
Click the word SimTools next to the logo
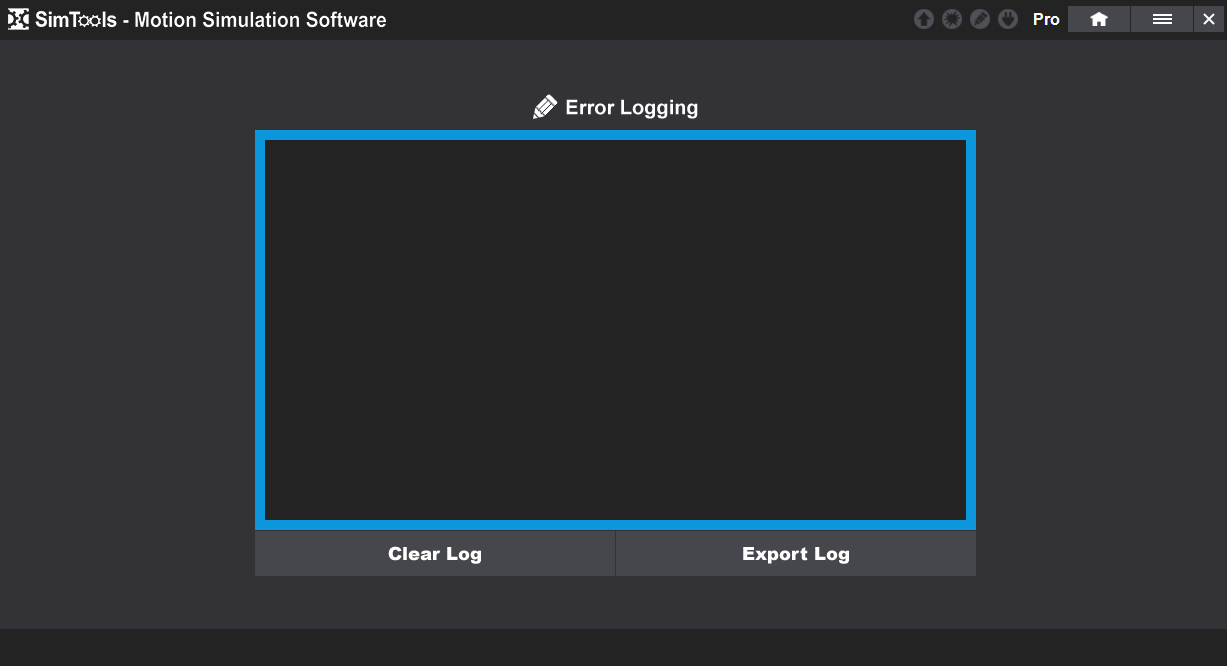click(76, 20)
